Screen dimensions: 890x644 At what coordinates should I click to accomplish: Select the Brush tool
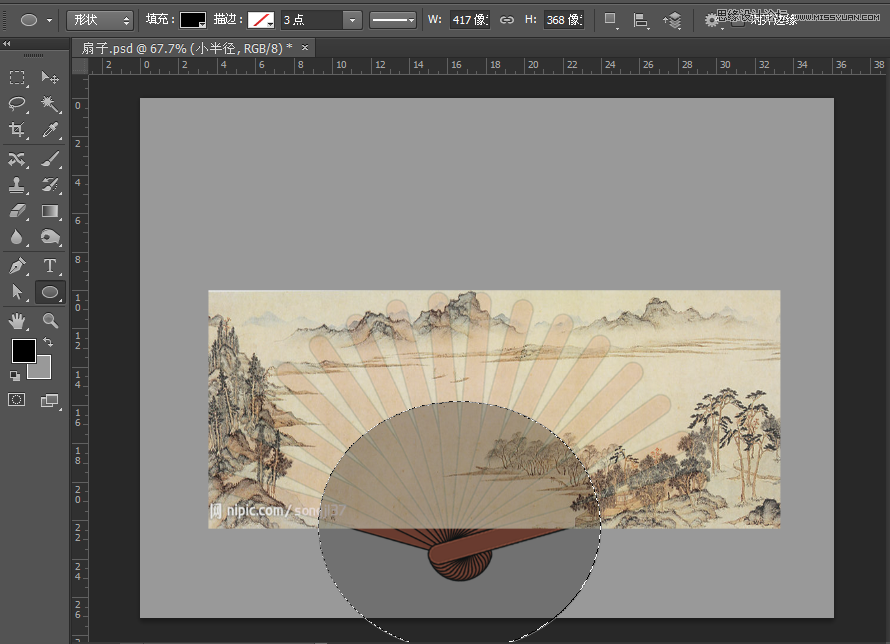click(49, 160)
